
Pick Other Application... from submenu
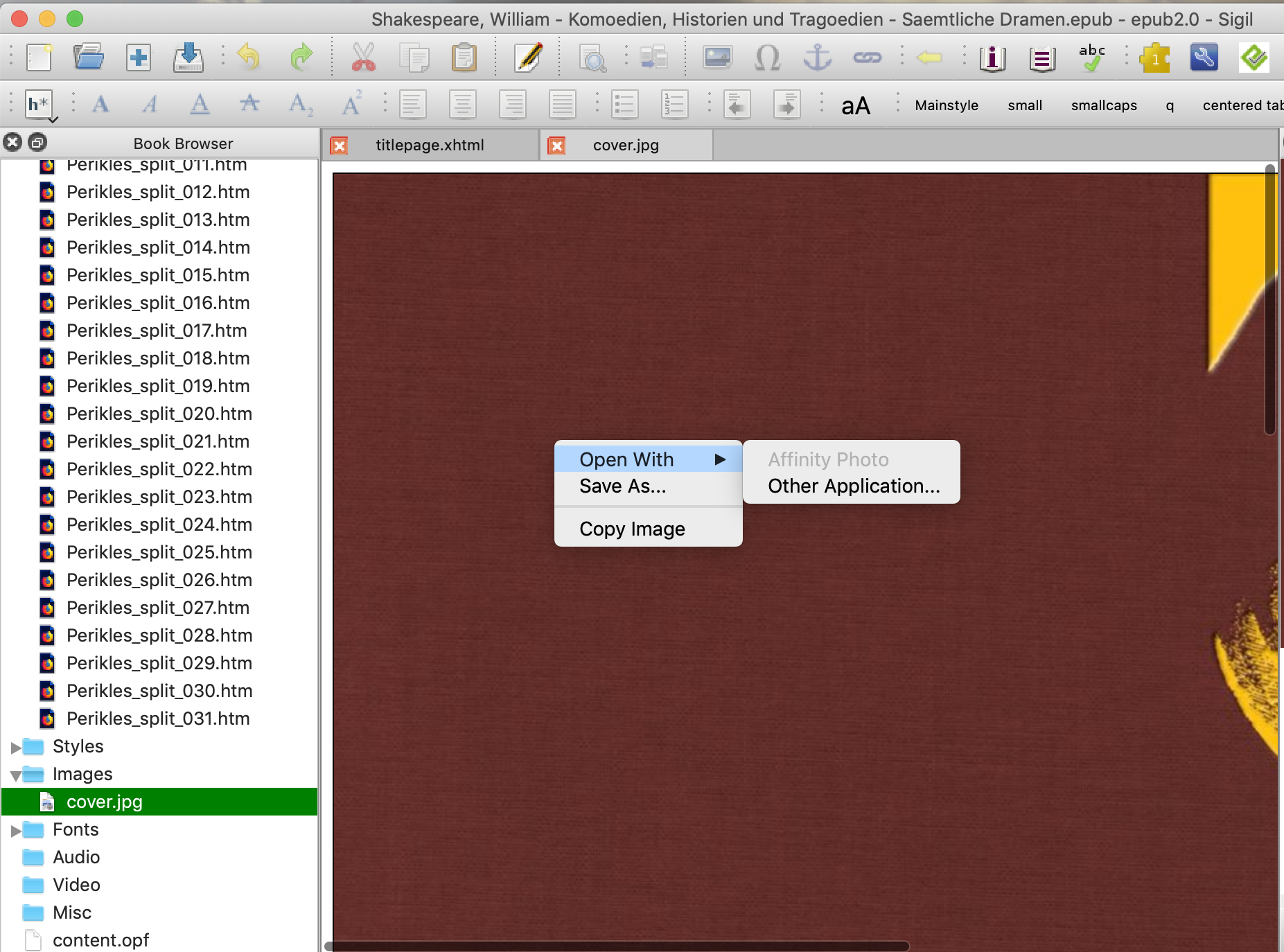coord(852,486)
